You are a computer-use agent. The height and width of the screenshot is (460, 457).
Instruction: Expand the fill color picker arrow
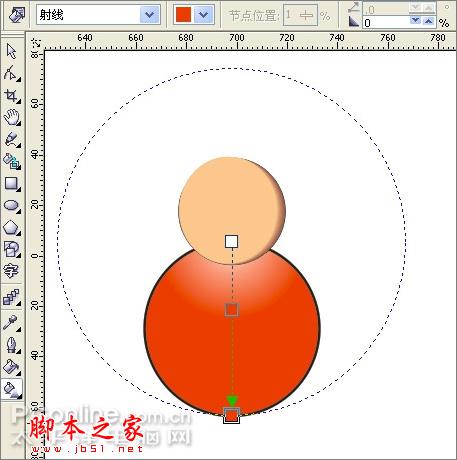point(203,15)
